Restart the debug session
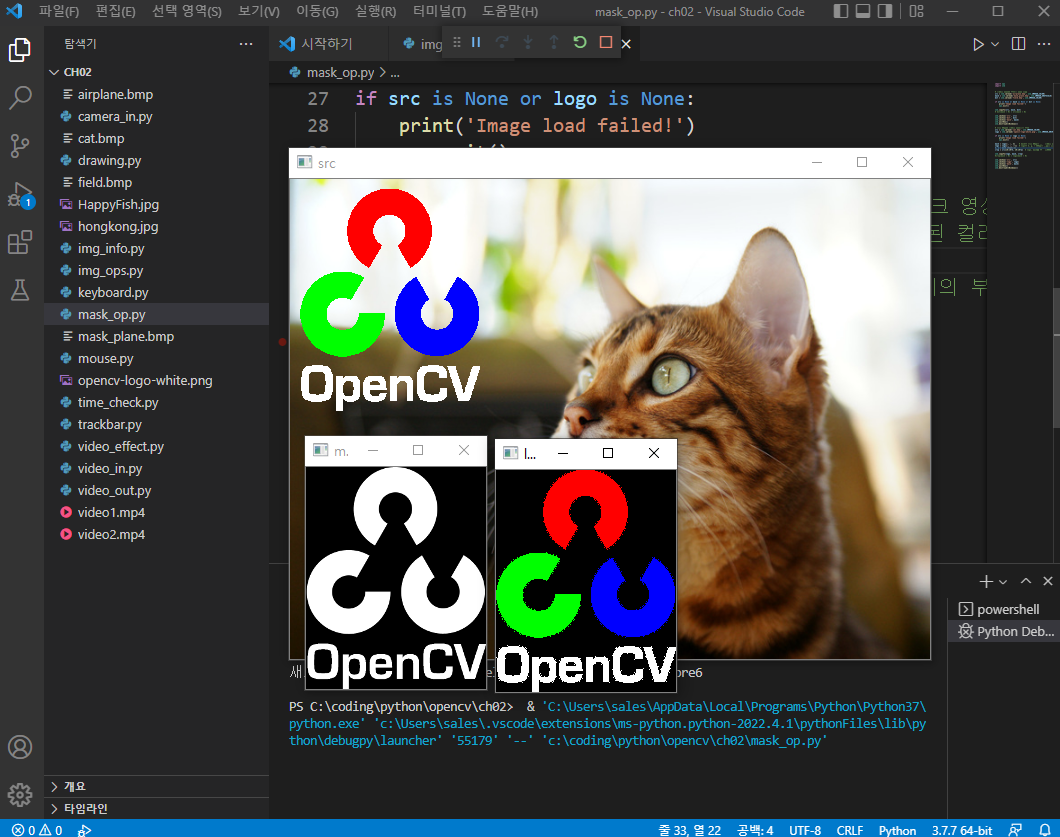The height and width of the screenshot is (837, 1060). coord(580,43)
